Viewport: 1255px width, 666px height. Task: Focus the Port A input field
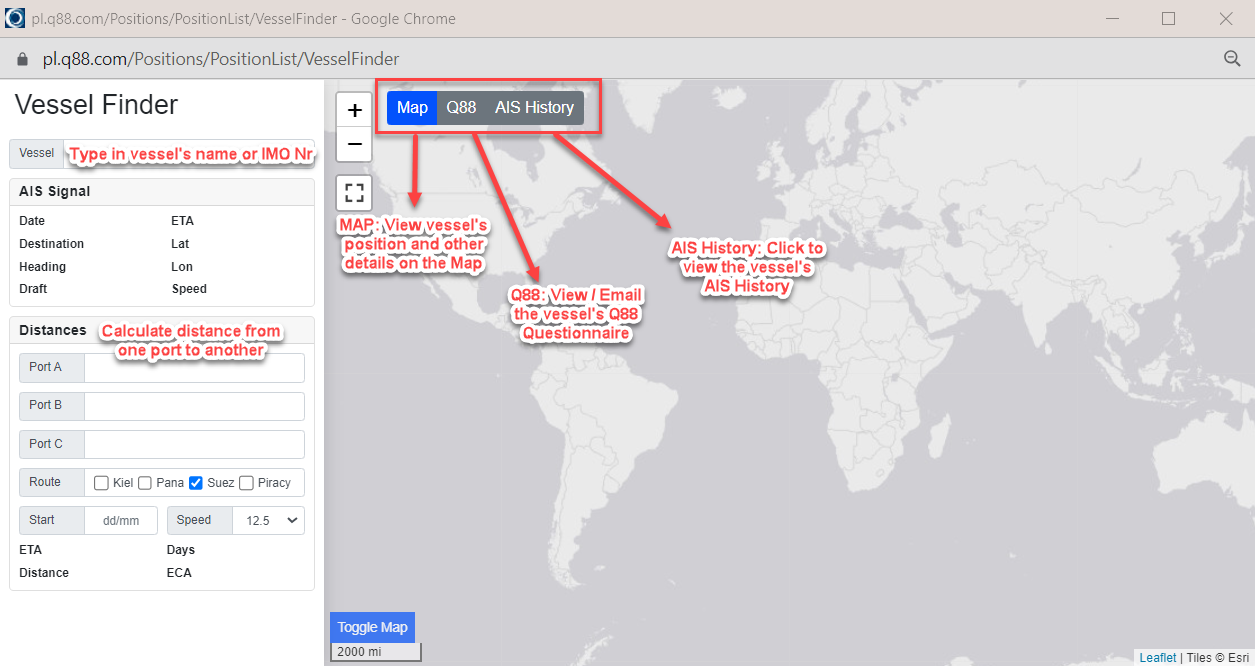194,368
